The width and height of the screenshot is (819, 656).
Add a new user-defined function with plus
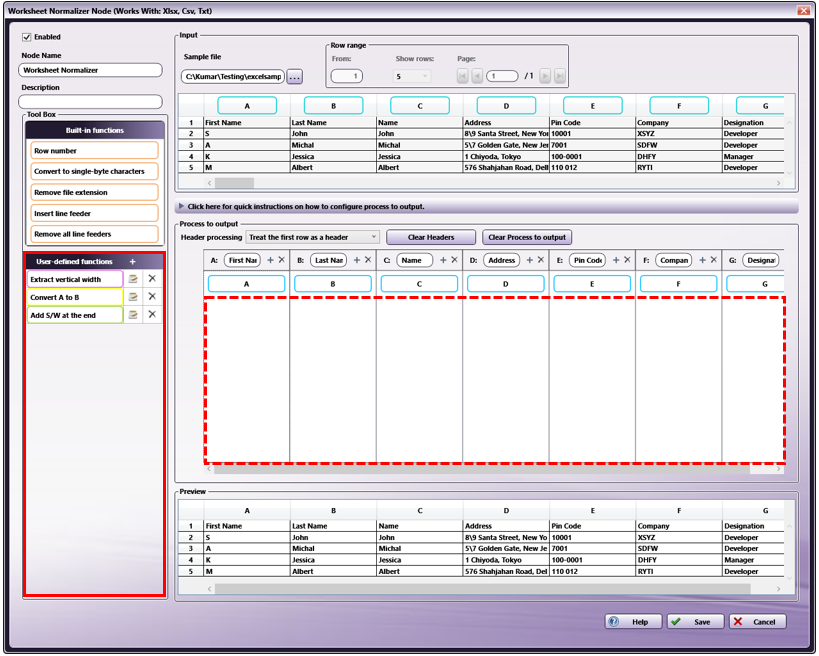(133, 262)
